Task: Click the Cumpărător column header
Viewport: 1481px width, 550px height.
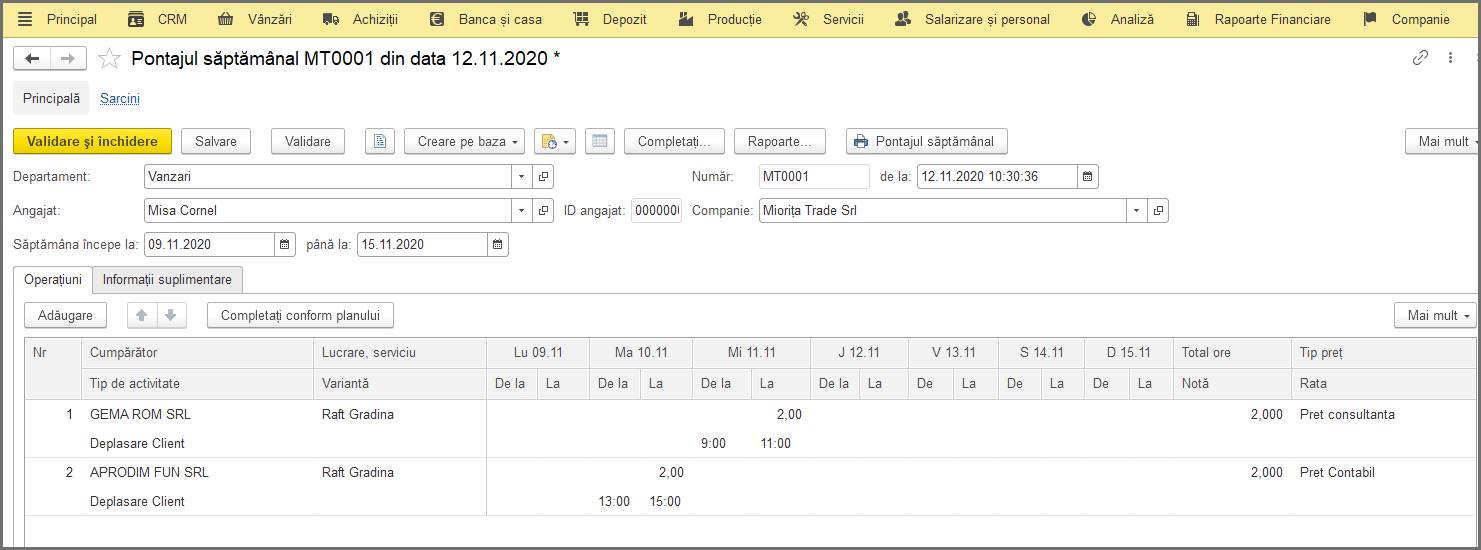Action: 197,353
